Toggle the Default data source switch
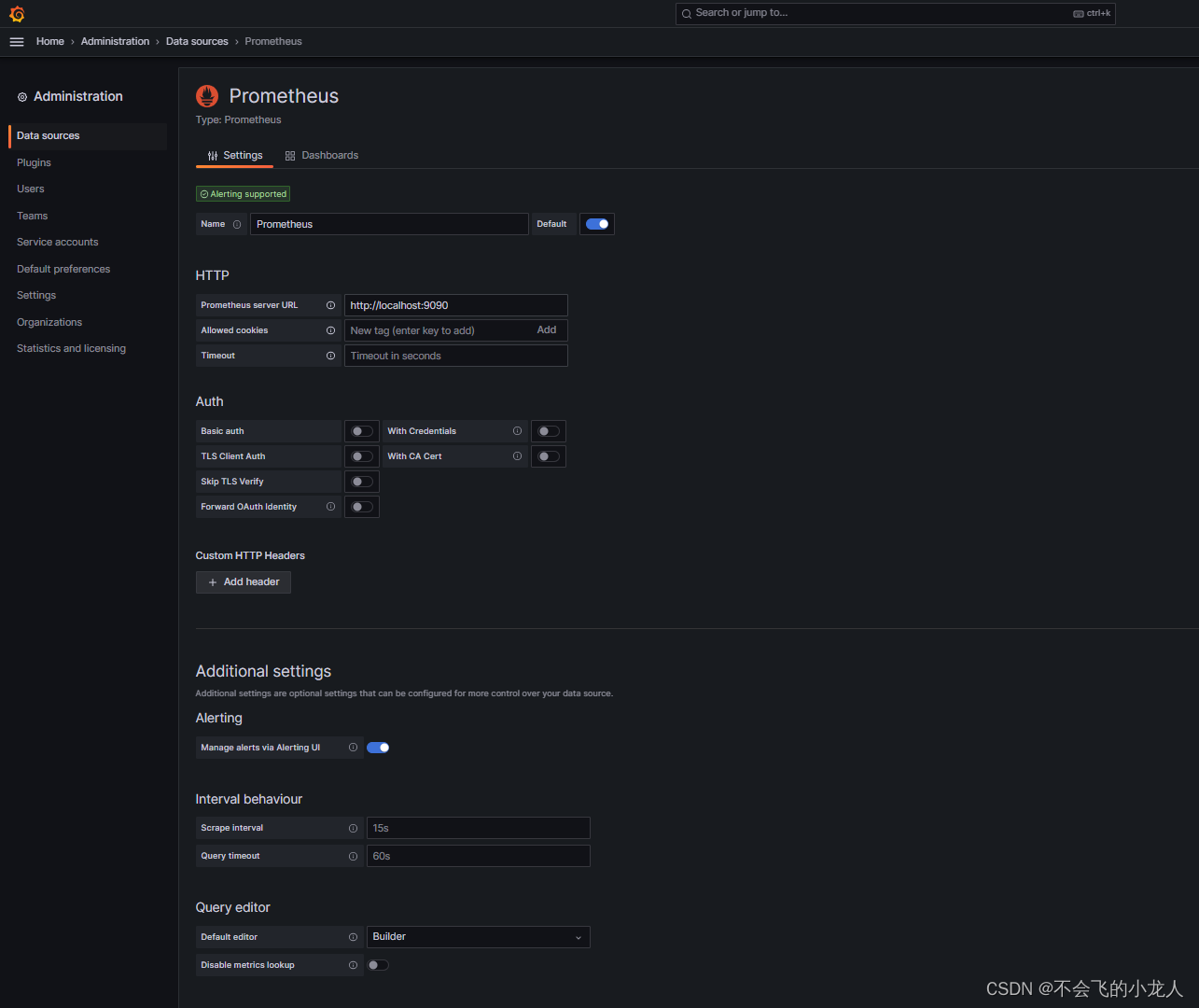1199x1008 pixels. [597, 224]
